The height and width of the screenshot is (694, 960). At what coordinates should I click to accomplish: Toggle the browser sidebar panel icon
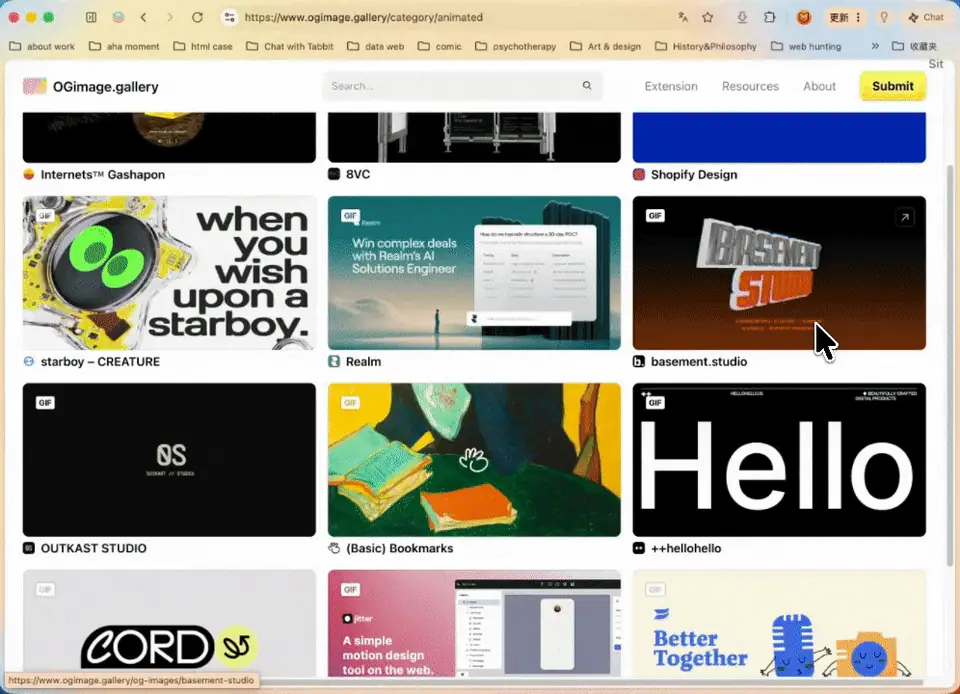(x=91, y=17)
